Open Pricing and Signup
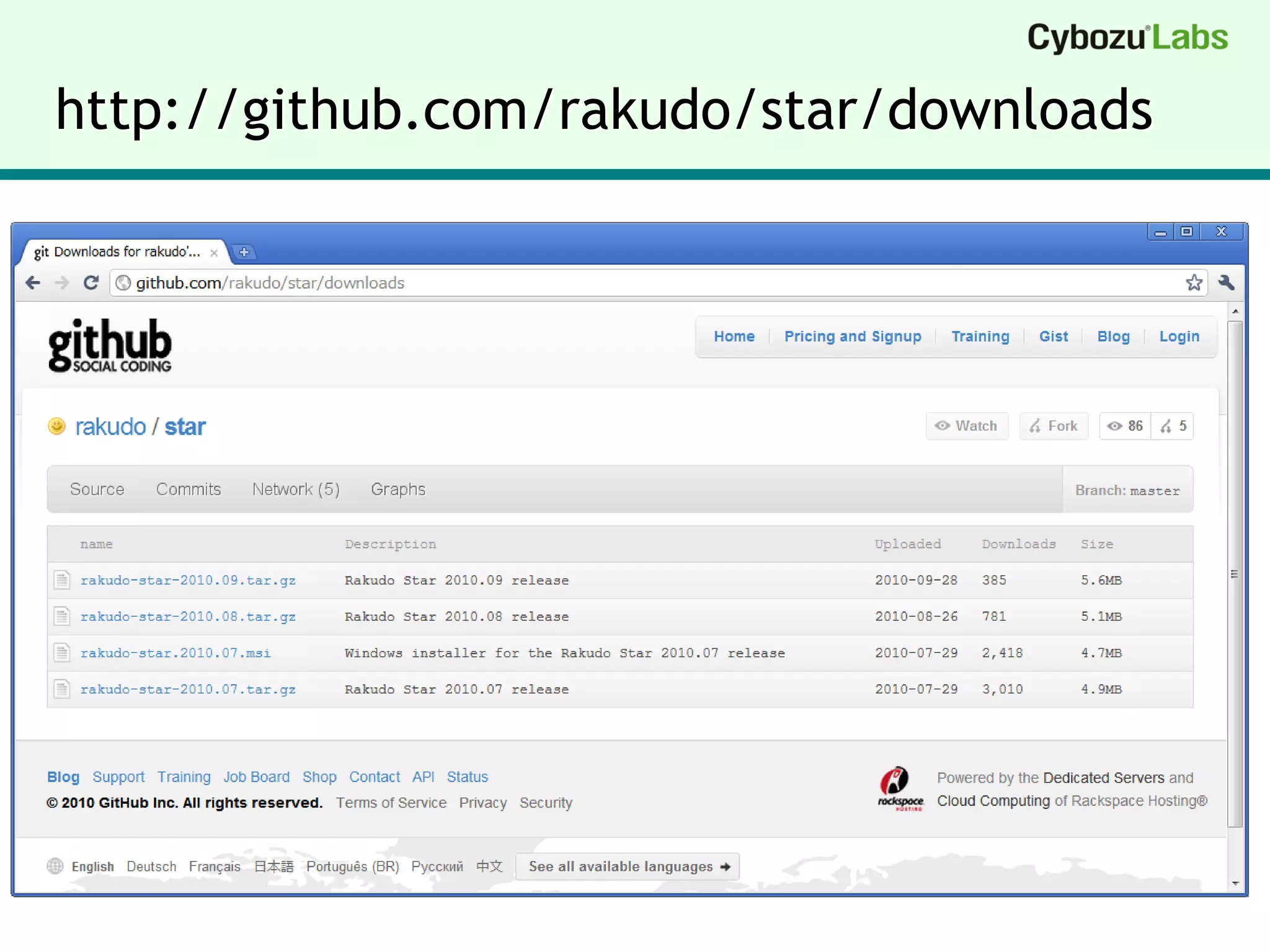Screen dimensions: 1270x952 point(853,337)
